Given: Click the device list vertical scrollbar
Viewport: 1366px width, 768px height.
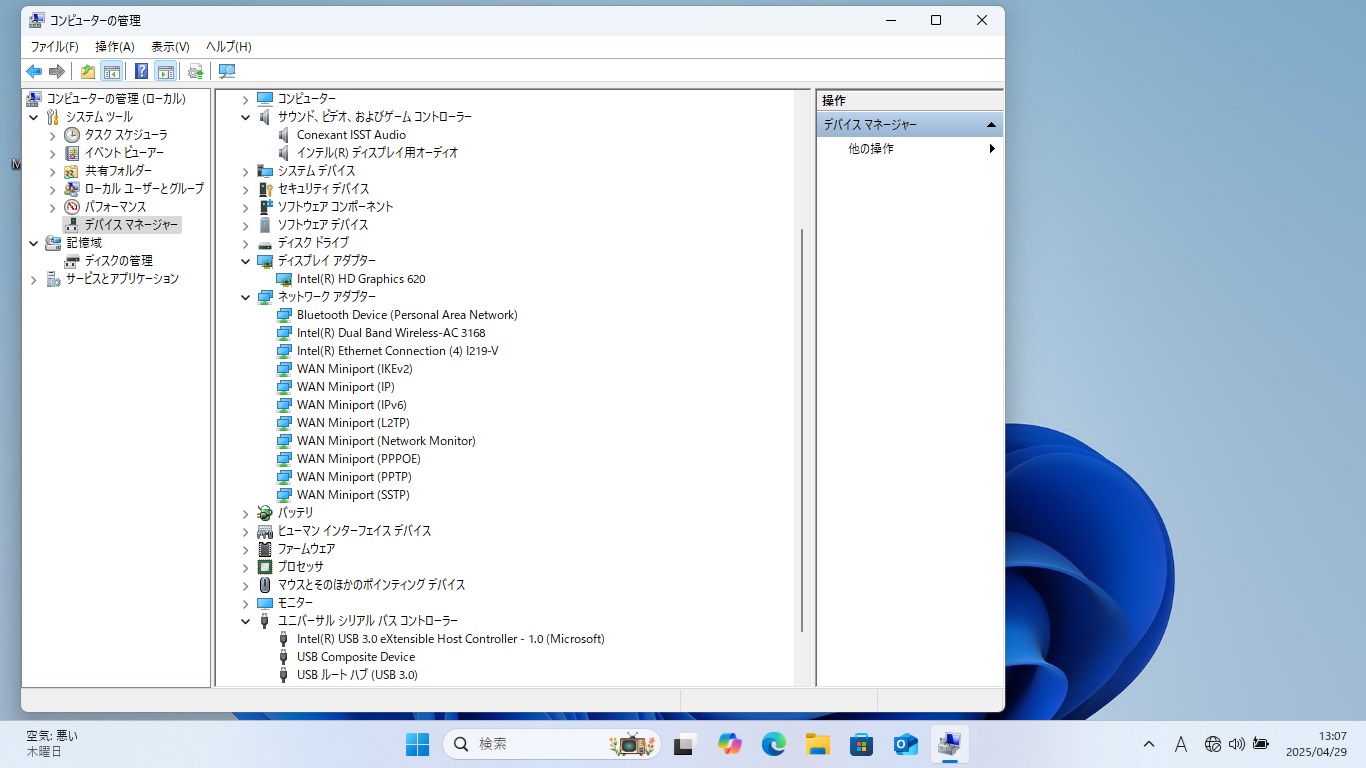Looking at the screenshot, I should [803, 430].
